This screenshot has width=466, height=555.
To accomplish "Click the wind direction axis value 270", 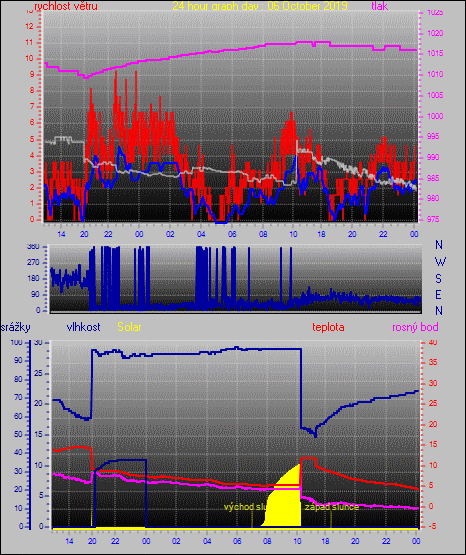I will (x=33, y=263).
